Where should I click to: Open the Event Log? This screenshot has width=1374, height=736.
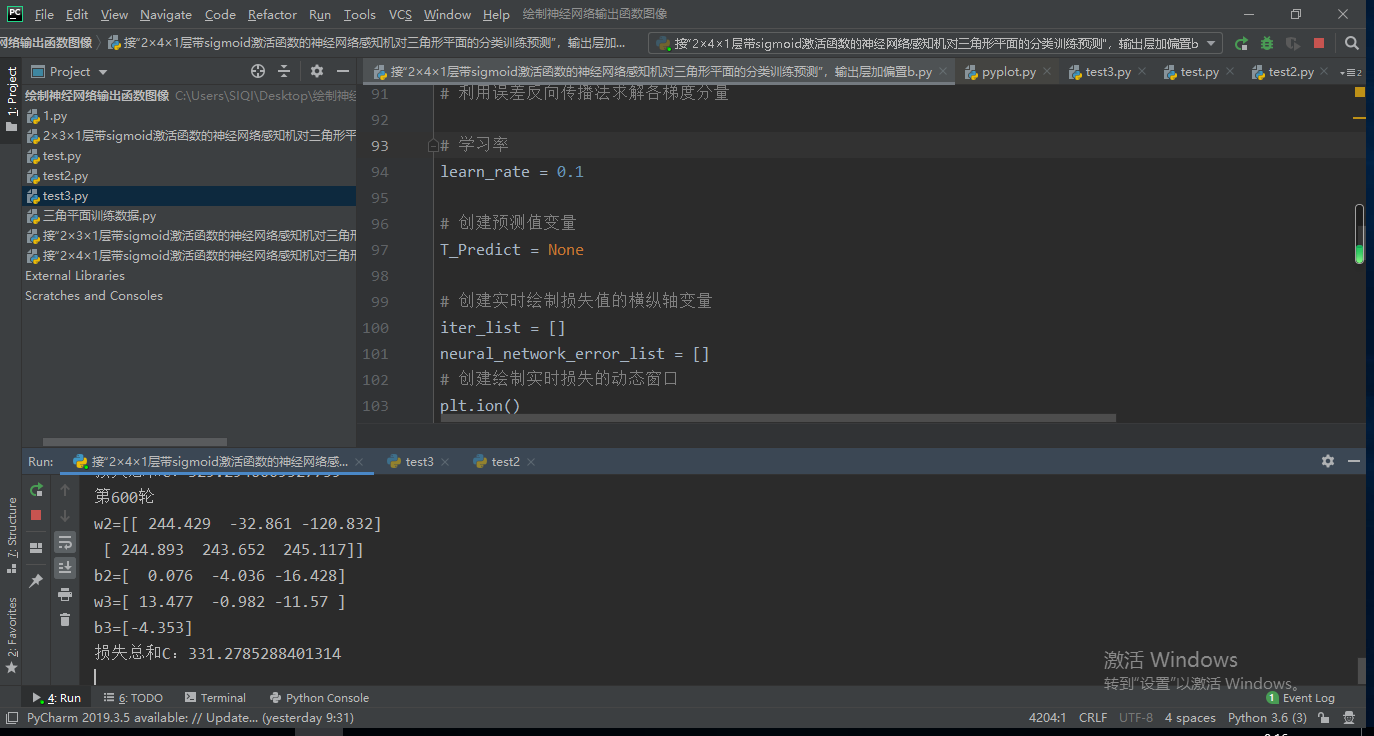pyautogui.click(x=1300, y=698)
